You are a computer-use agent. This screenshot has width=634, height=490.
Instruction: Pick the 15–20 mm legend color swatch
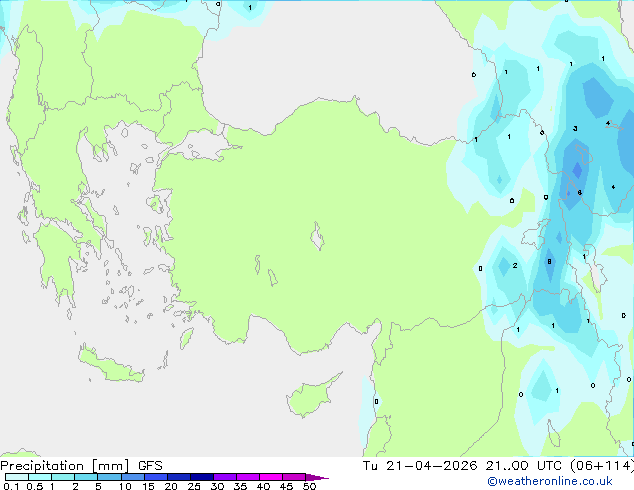156,477
